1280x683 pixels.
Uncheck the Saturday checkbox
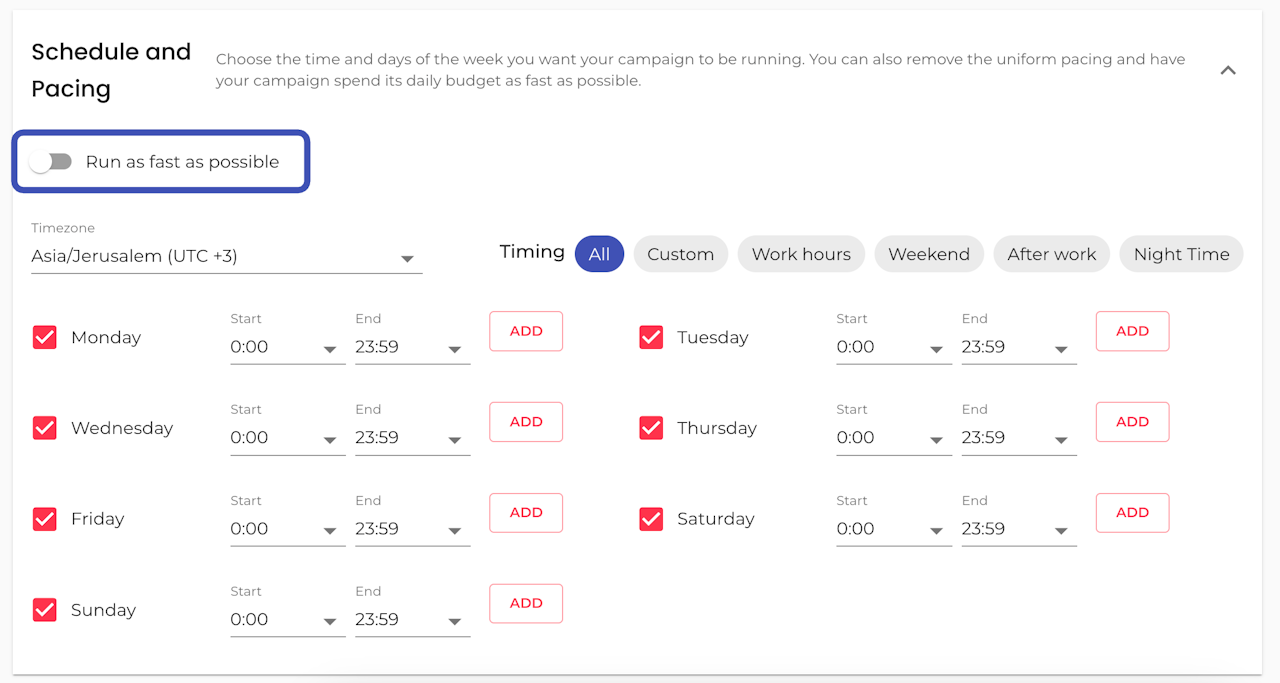651,519
